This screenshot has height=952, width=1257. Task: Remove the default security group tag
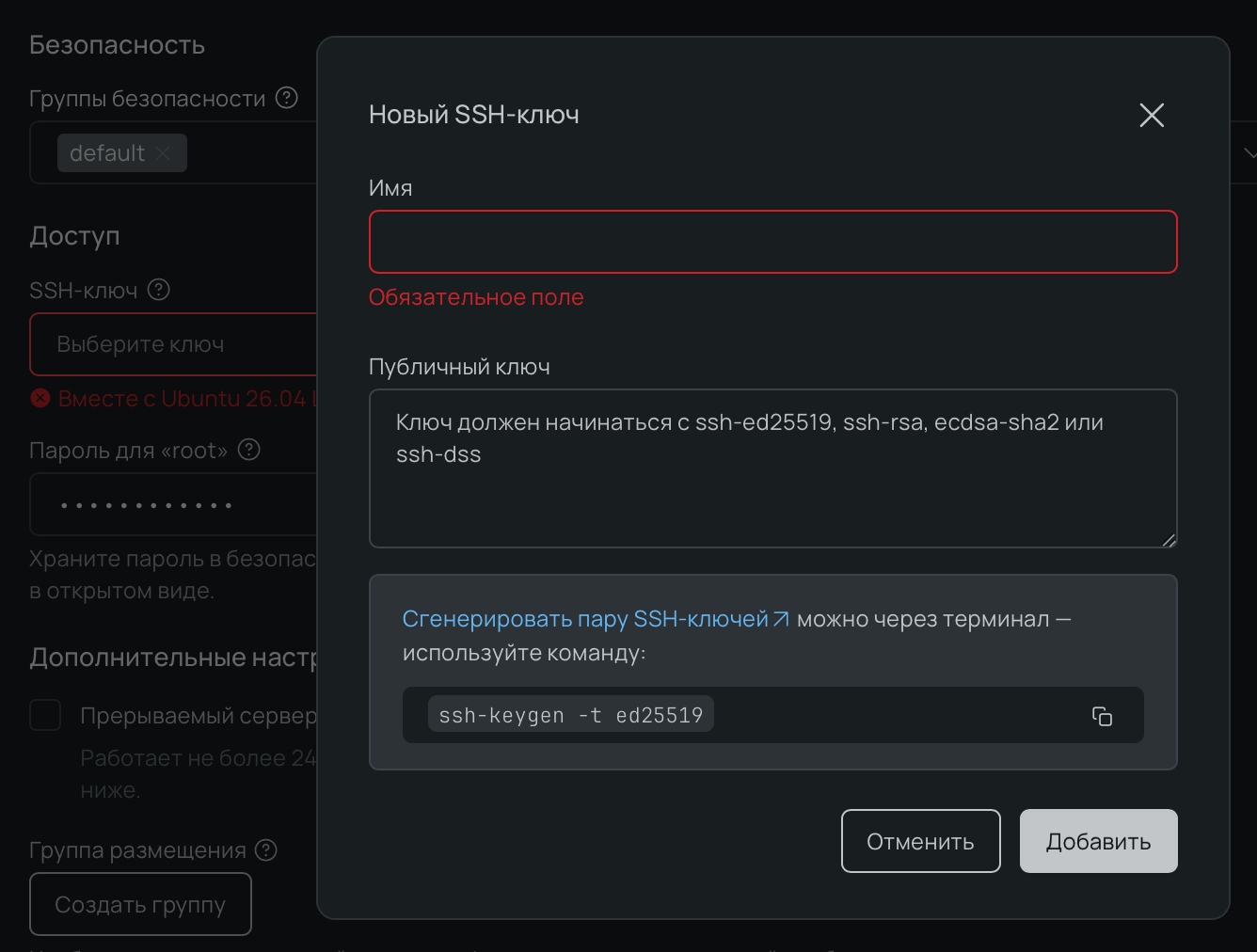(x=163, y=153)
